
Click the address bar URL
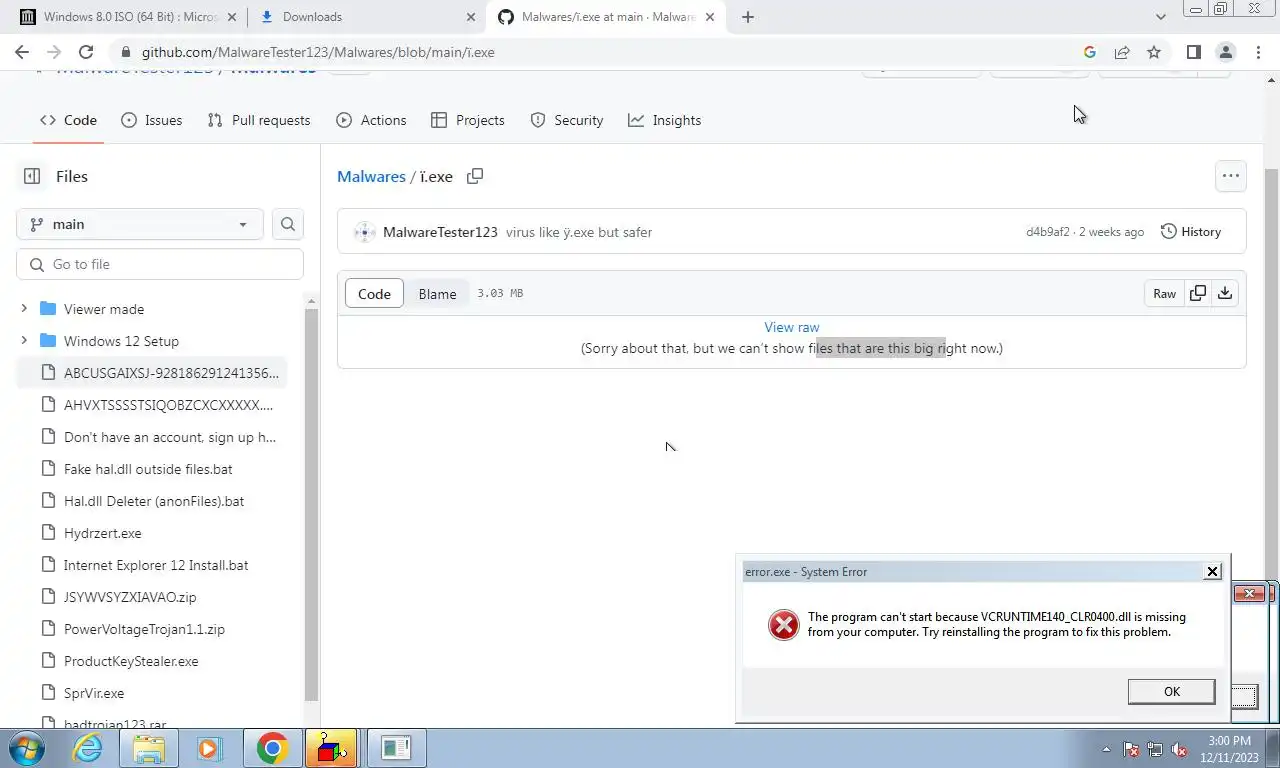(x=317, y=52)
